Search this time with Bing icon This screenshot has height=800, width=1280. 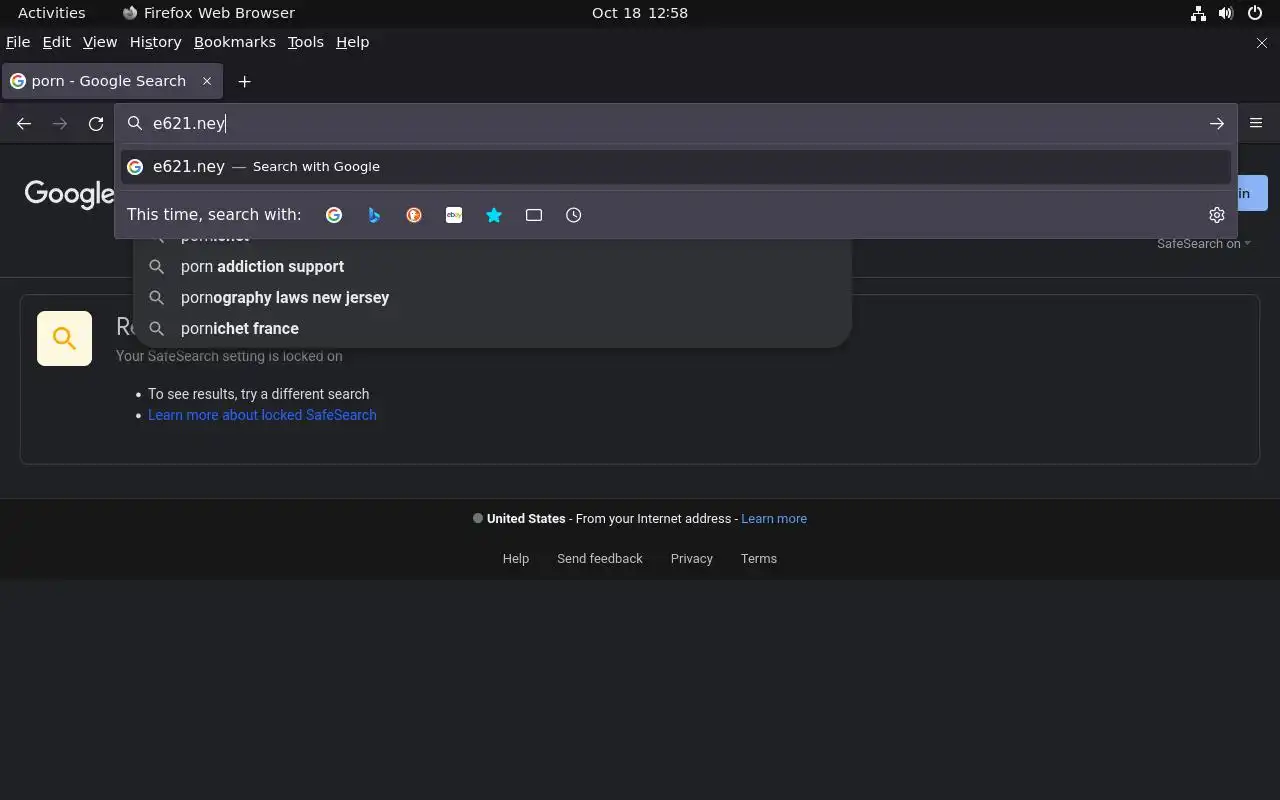click(374, 215)
